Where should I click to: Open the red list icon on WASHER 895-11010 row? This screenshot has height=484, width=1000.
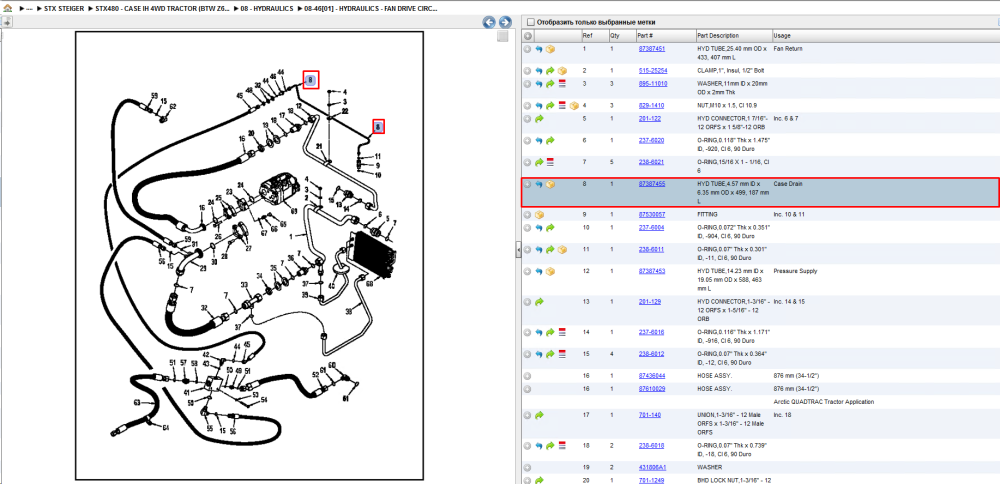click(x=562, y=84)
